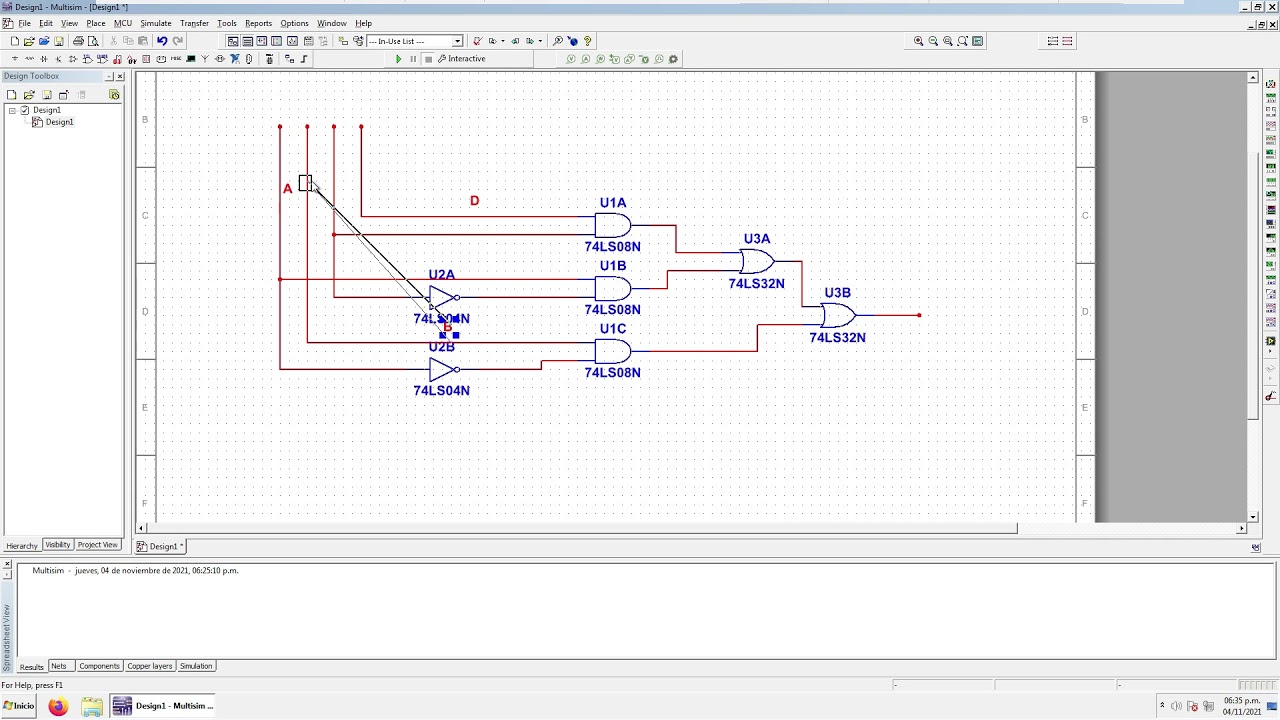Click the Undo arrow icon
The width and height of the screenshot is (1280, 720).
coord(162,41)
